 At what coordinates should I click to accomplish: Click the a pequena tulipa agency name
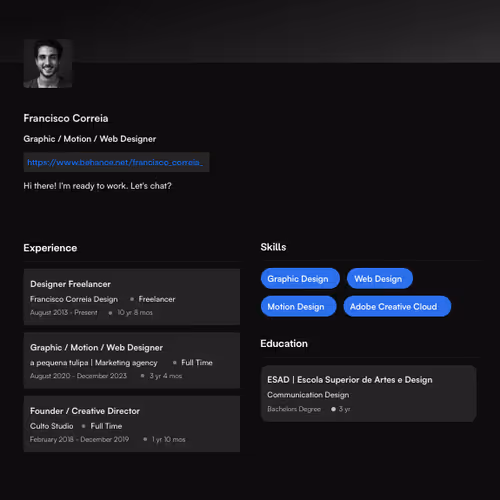(94, 363)
